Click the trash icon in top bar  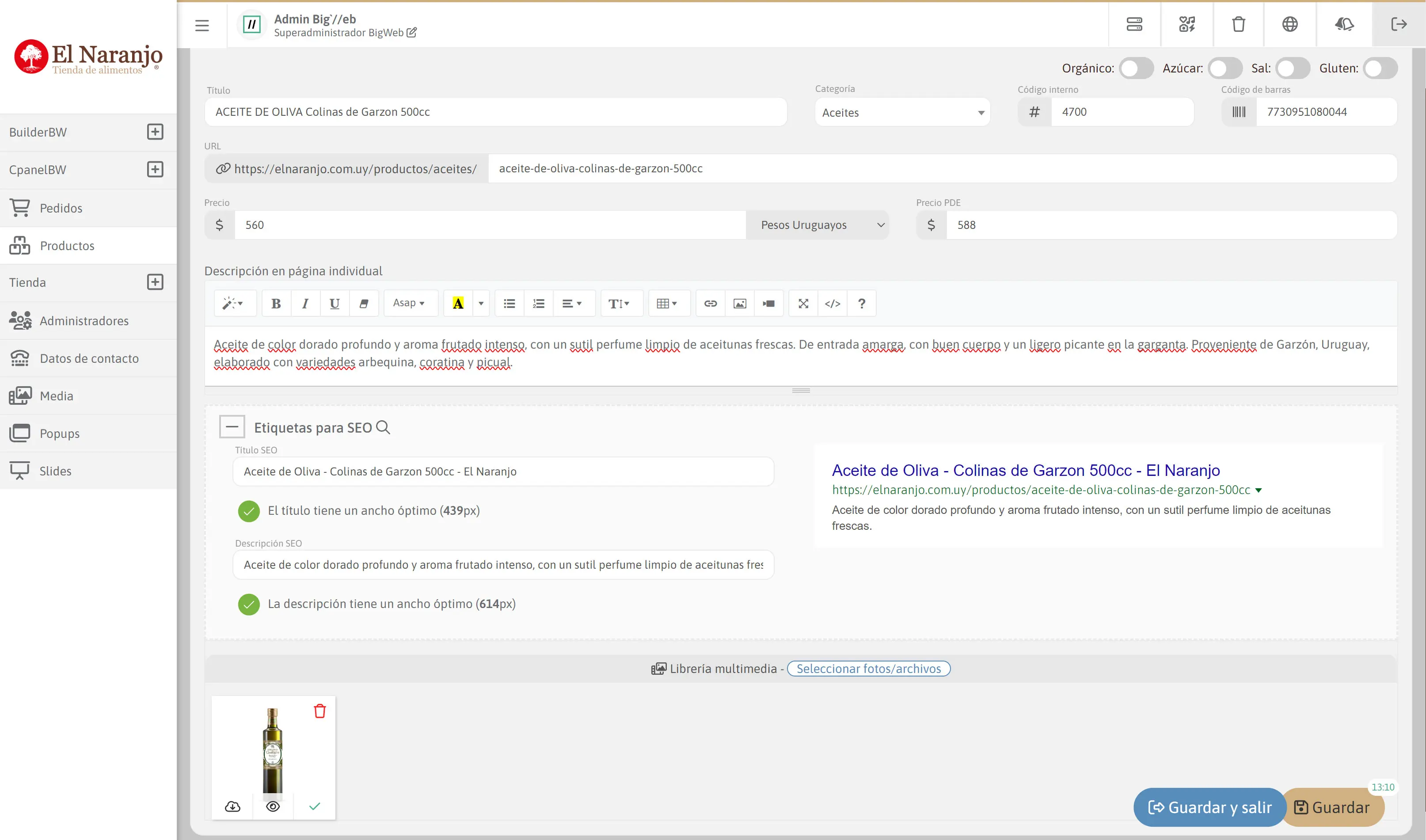[1238, 24]
